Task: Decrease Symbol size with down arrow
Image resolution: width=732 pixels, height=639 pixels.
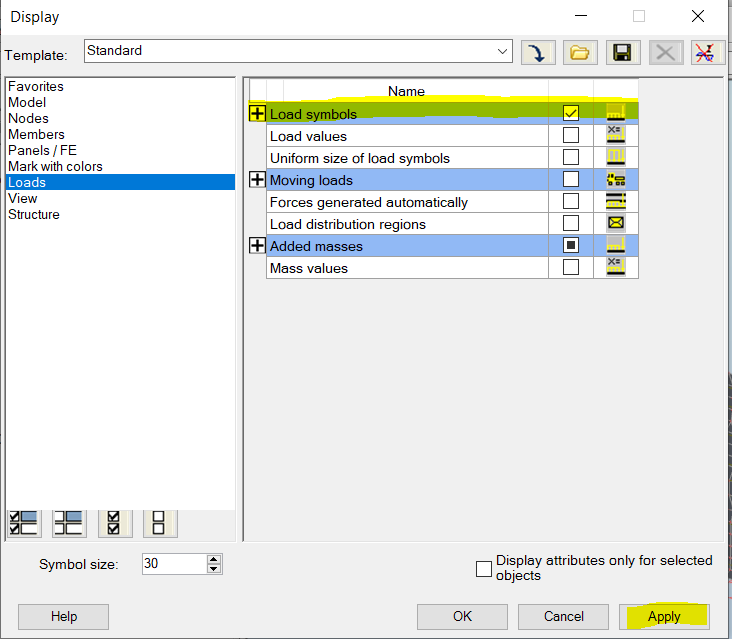Action: click(214, 569)
